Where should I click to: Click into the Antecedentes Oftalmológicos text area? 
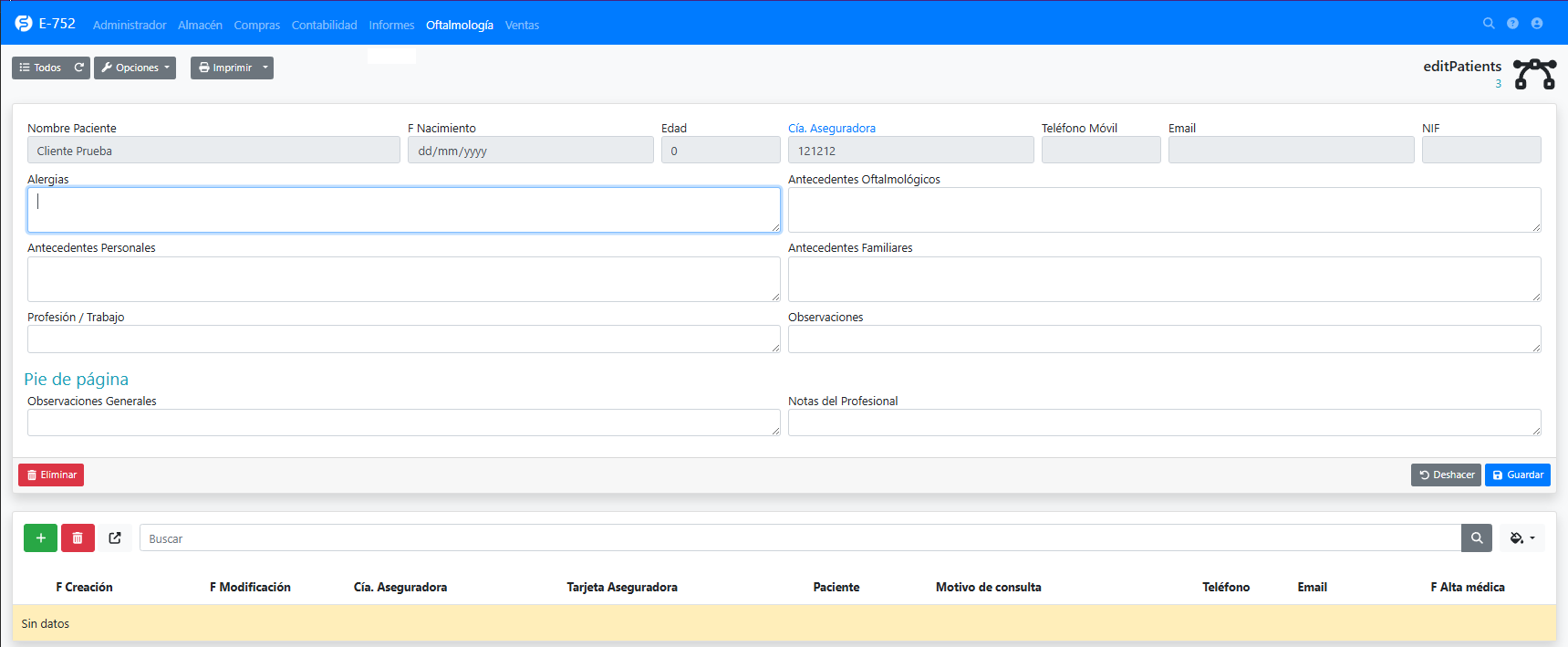[x=1164, y=210]
